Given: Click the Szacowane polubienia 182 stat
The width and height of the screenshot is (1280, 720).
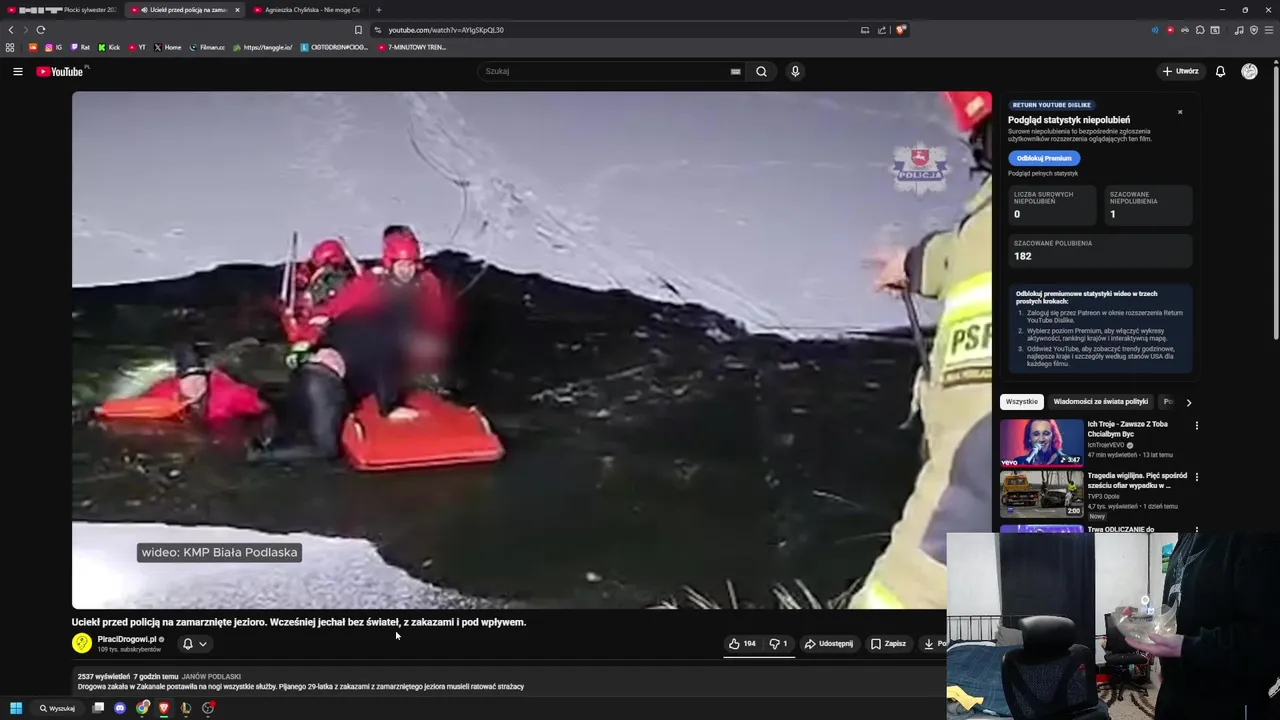Looking at the screenshot, I should click(x=1100, y=250).
